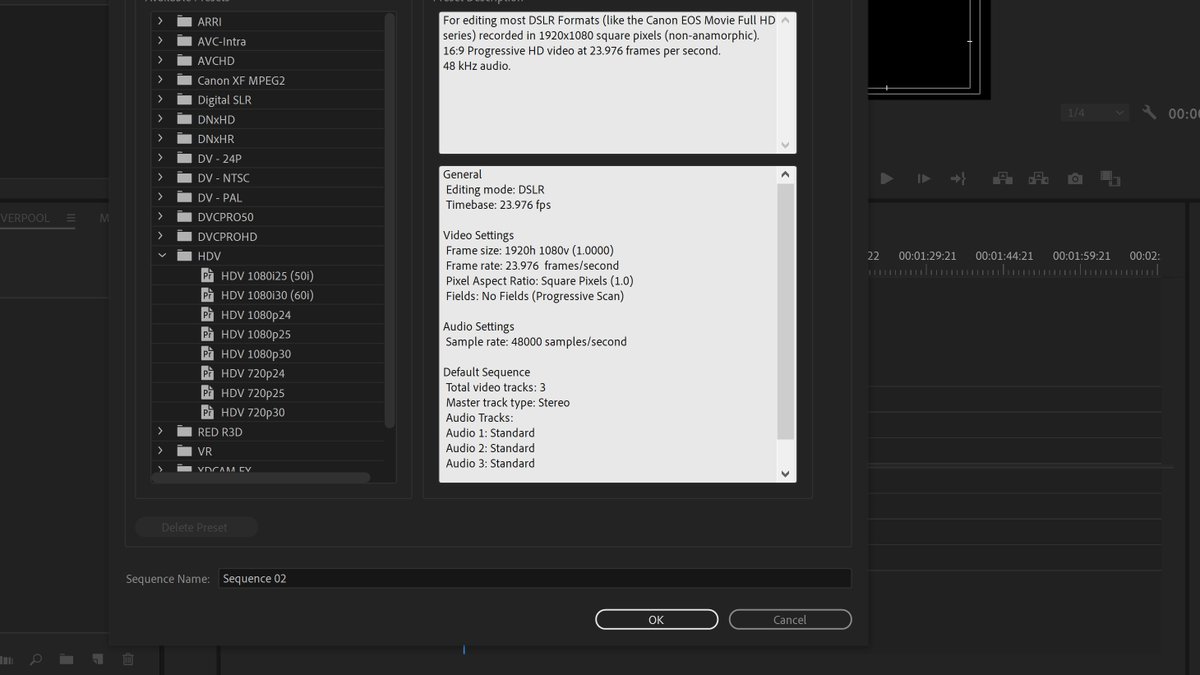Screen dimensions: 1200x675
Task: Click the 00:01:29:21 timeline ruler mark
Action: pyautogui.click(x=927, y=256)
